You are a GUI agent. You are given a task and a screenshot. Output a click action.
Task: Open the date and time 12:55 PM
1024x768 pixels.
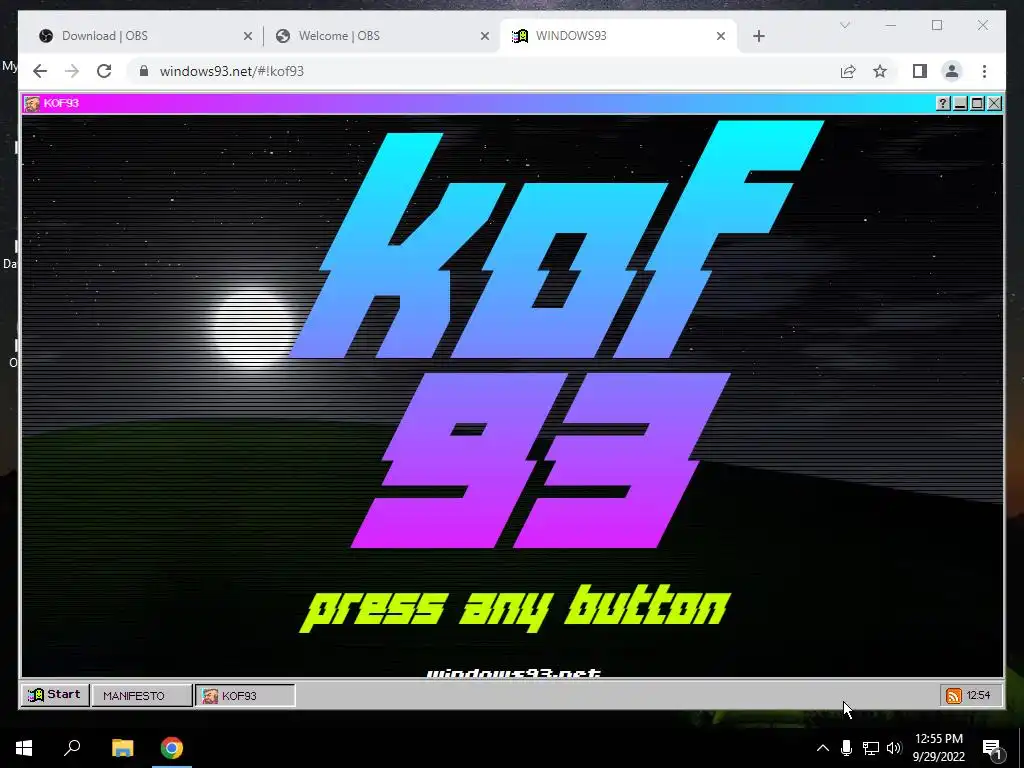pos(939,748)
